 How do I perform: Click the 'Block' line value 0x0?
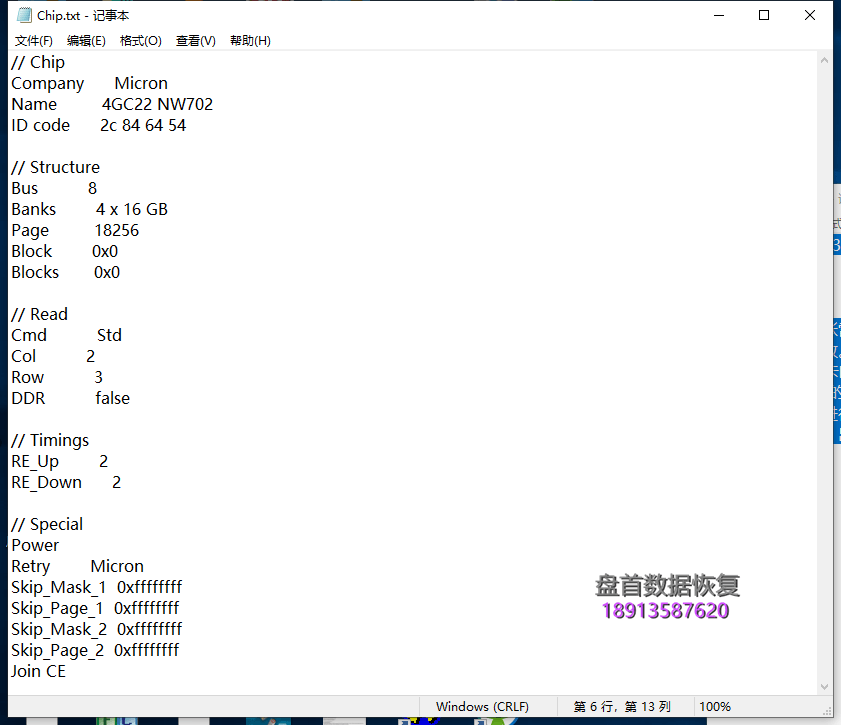[x=105, y=251]
